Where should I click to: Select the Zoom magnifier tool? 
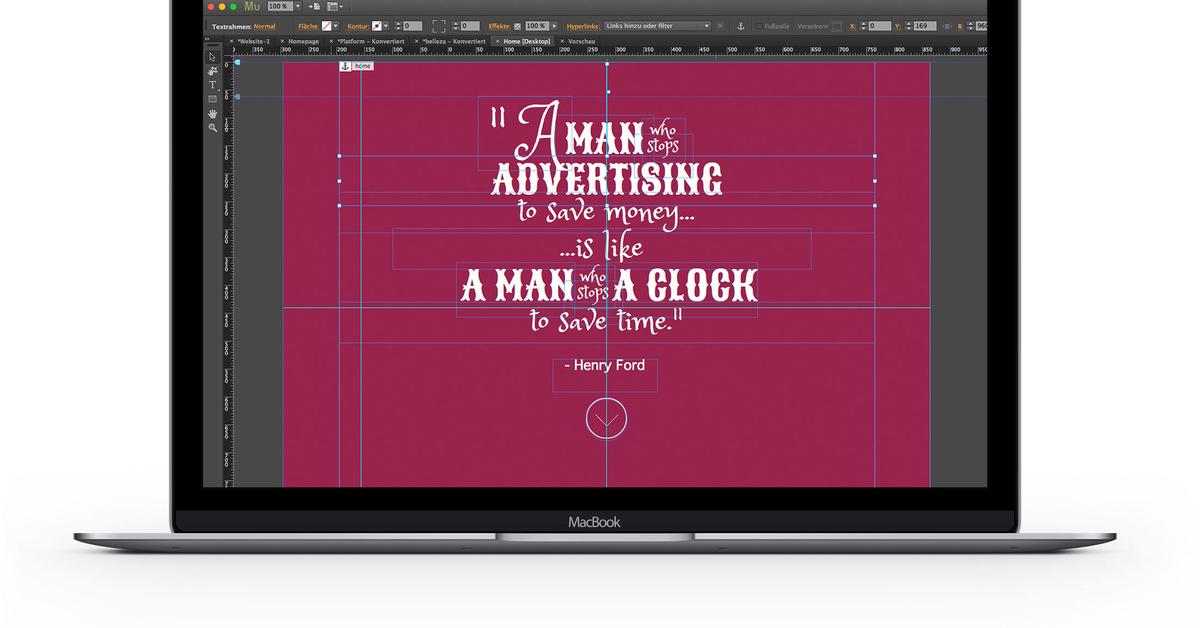(212, 128)
